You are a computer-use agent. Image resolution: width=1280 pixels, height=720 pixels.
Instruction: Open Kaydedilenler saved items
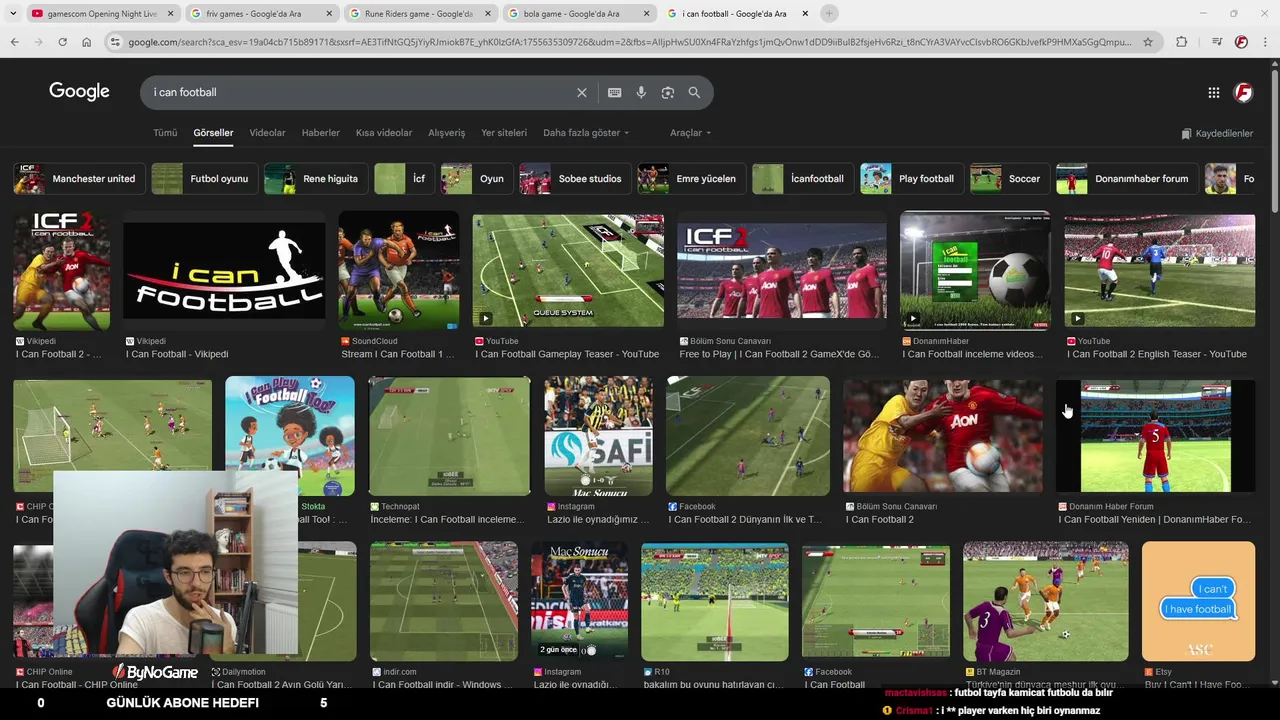(x=1217, y=133)
